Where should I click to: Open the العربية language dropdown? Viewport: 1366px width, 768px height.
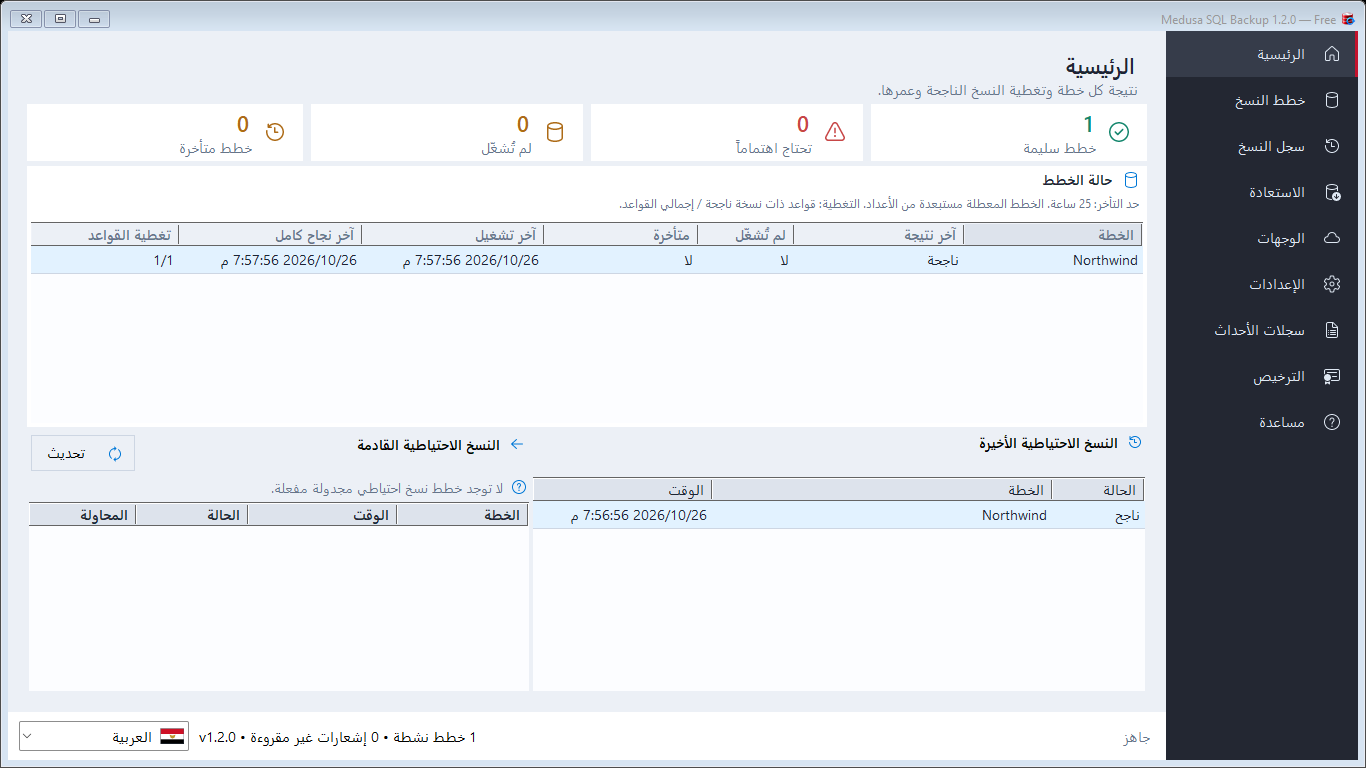(103, 737)
